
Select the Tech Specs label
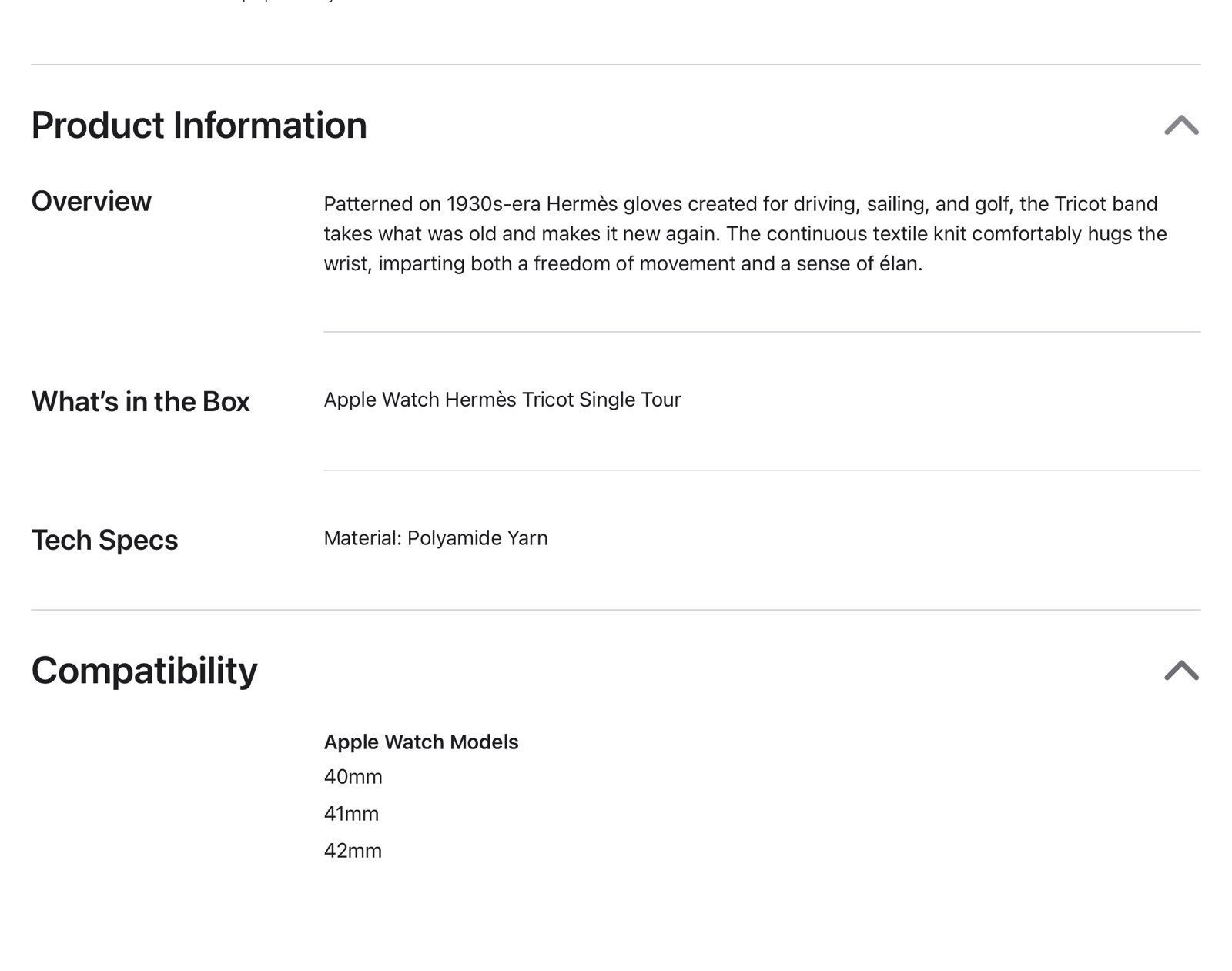(x=105, y=540)
